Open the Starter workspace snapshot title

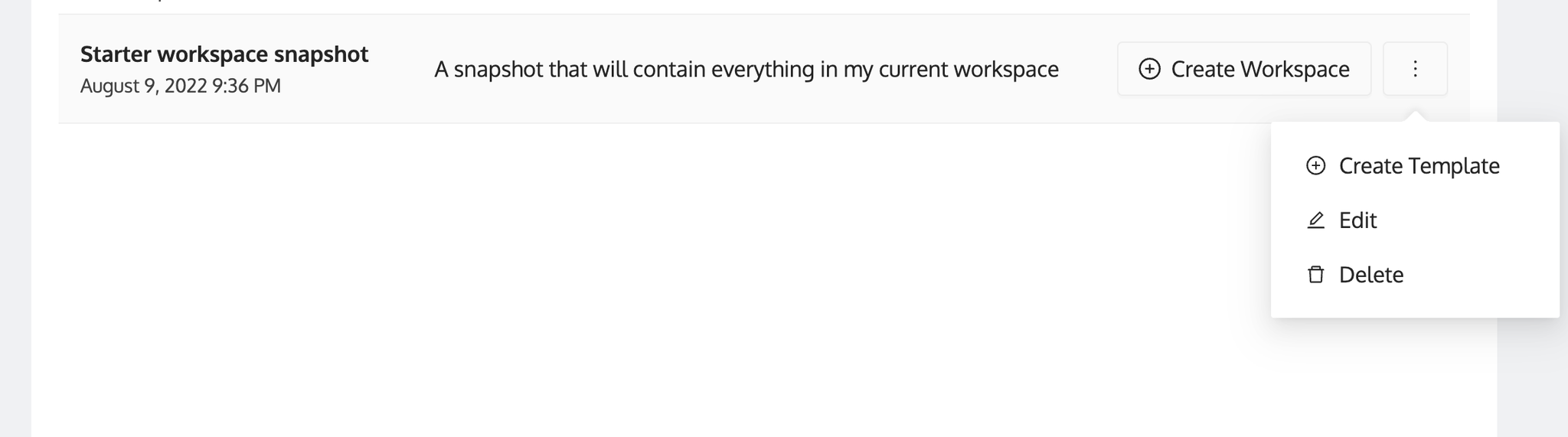tap(224, 54)
